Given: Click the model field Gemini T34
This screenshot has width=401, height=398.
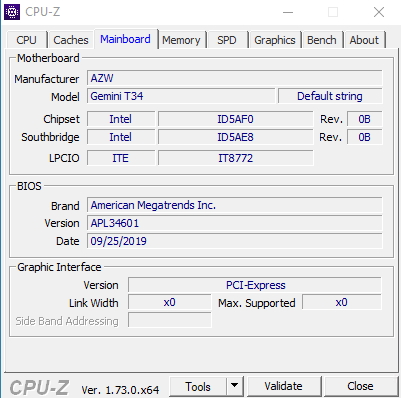Looking at the screenshot, I should (x=181, y=96).
